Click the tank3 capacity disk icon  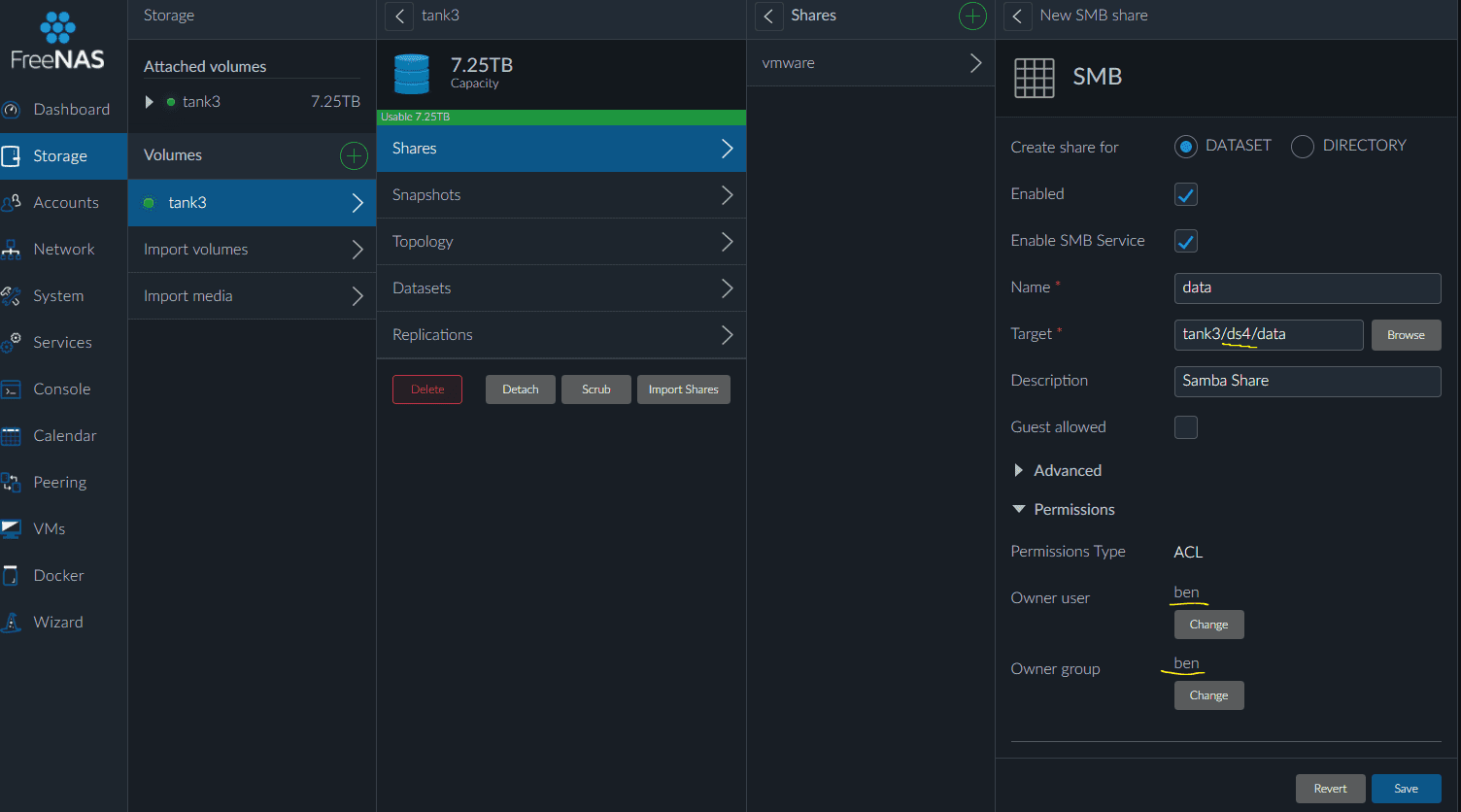tap(412, 75)
